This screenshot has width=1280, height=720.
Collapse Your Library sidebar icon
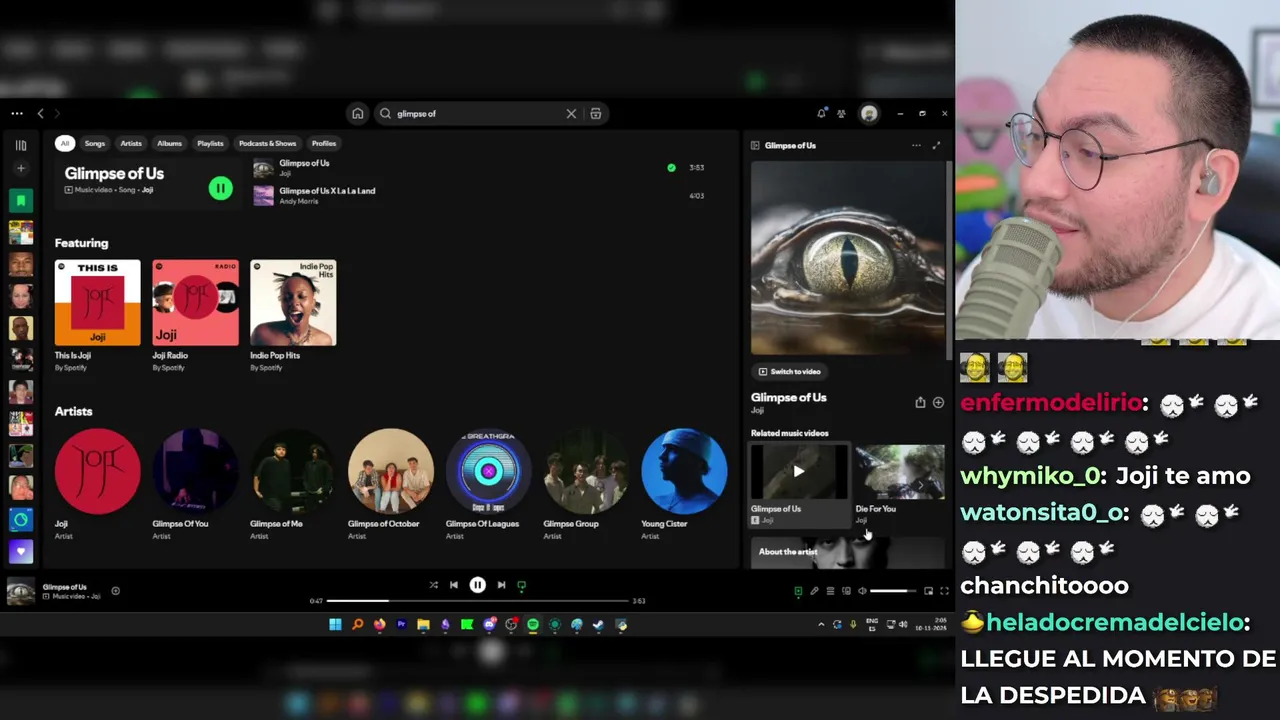(x=20, y=145)
